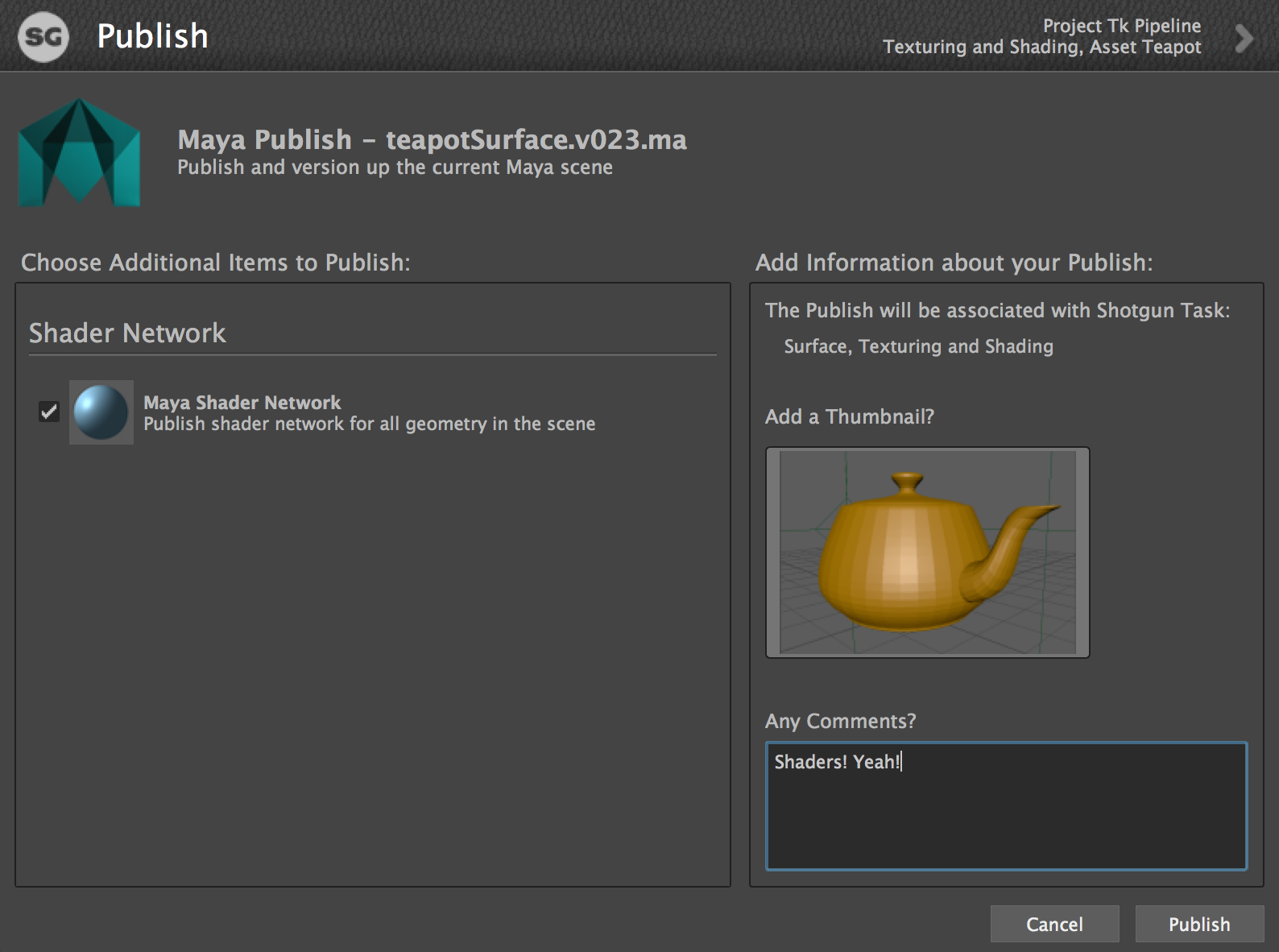Click the 'Publish' header title text
This screenshot has height=952, width=1279.
tap(152, 36)
